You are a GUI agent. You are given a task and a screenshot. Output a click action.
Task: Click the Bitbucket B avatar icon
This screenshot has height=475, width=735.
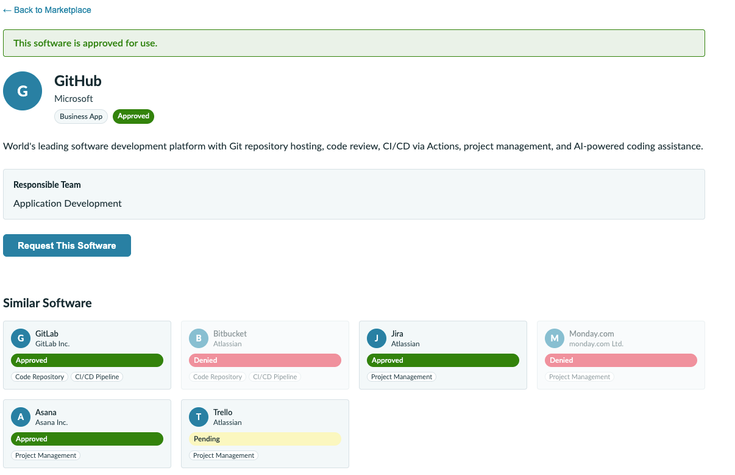[199, 338]
